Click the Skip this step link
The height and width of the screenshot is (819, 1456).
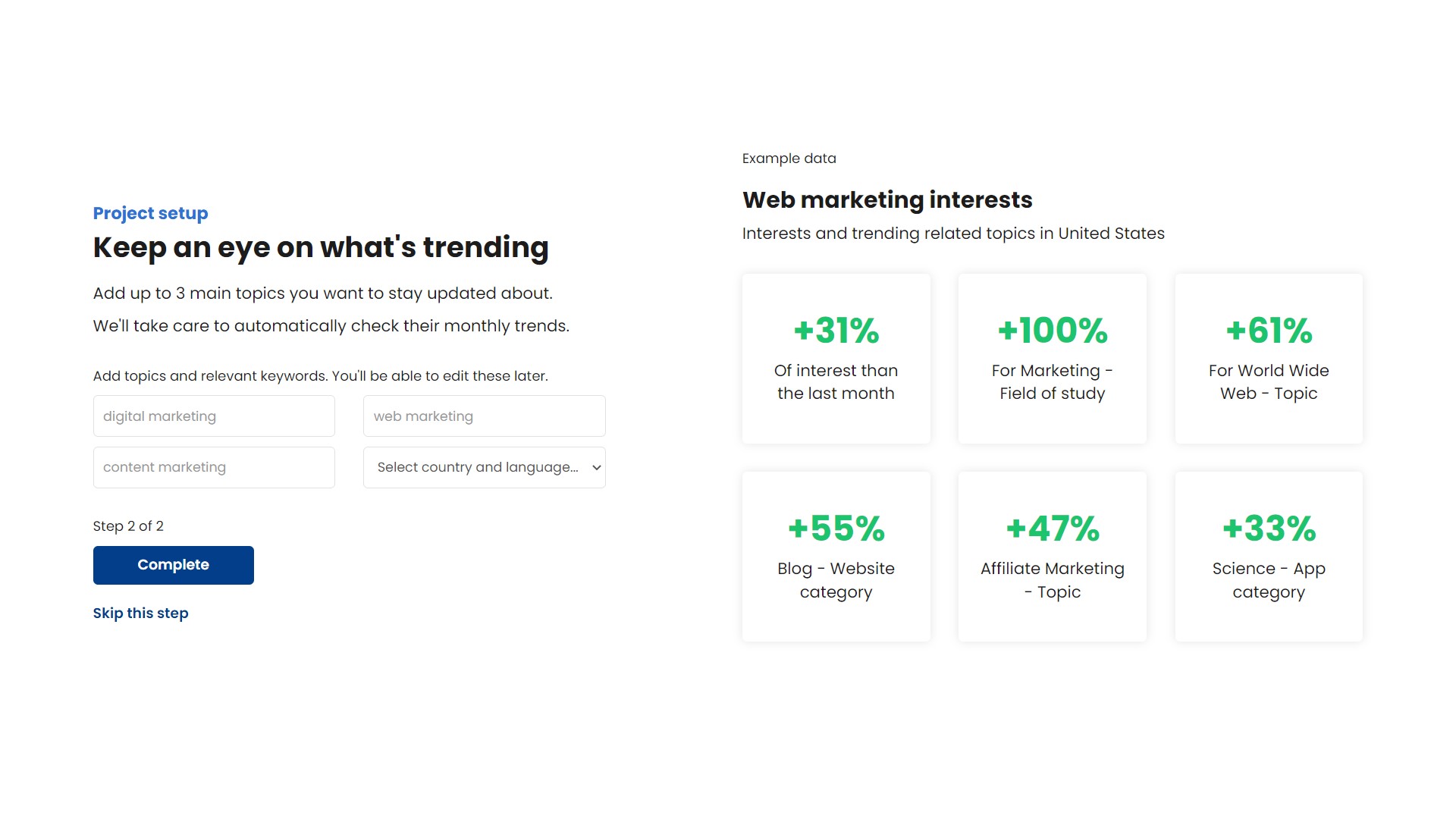point(140,613)
